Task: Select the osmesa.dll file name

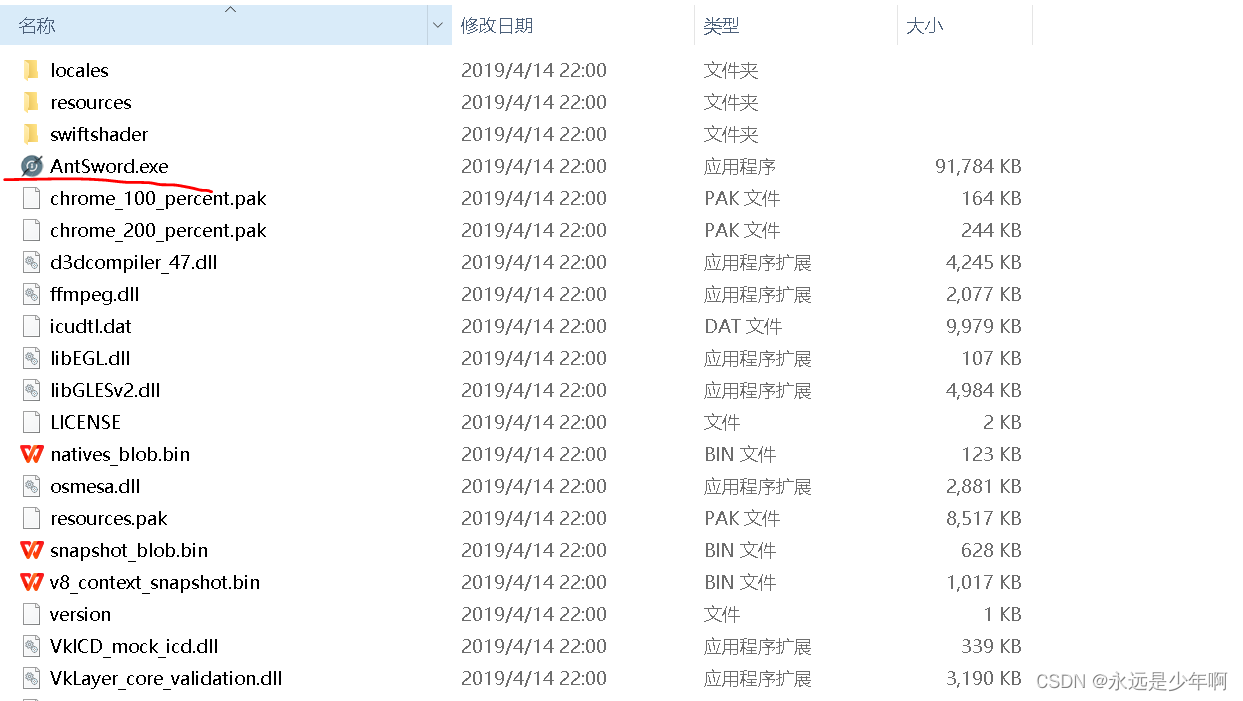Action: point(95,486)
